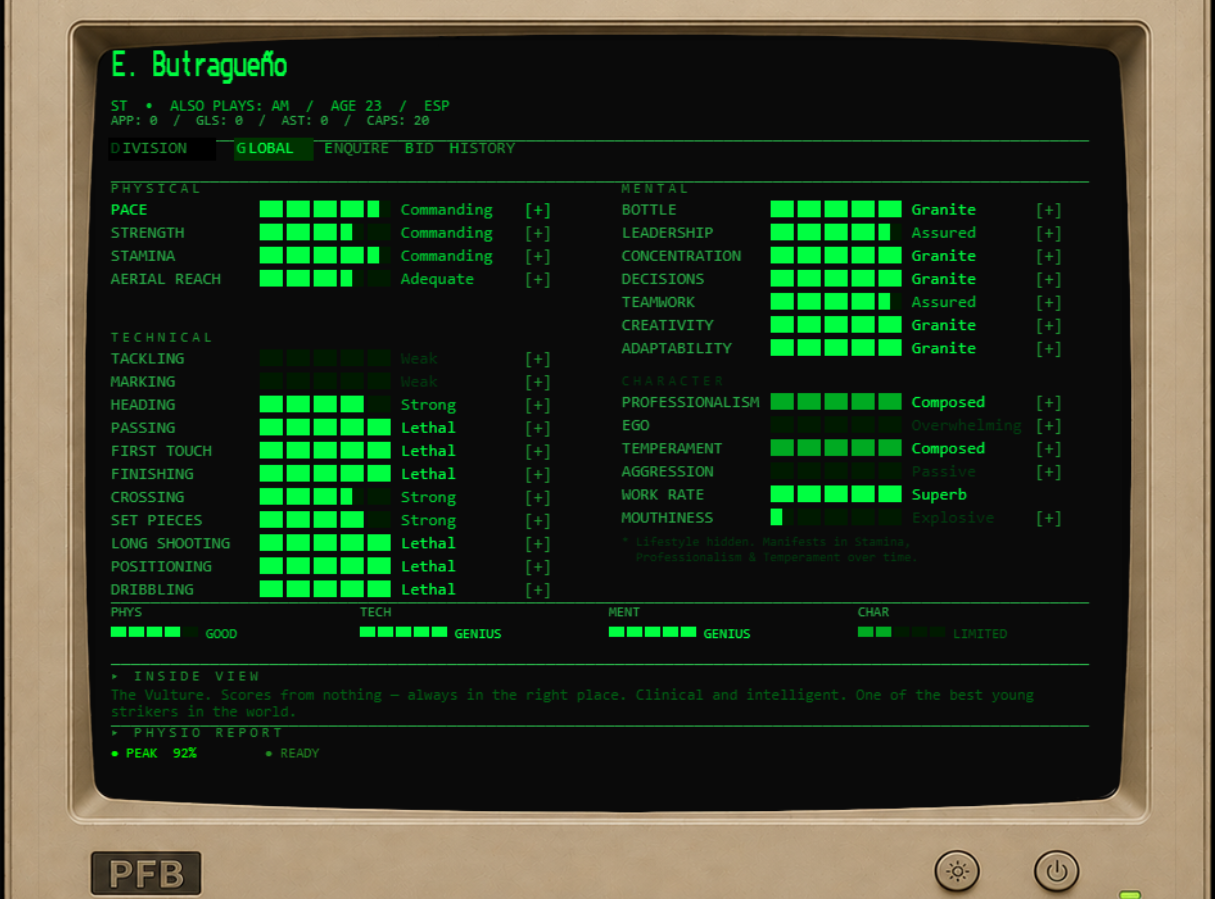Expand the FINISHING attribute [+]
This screenshot has width=1215, height=899.
(538, 474)
